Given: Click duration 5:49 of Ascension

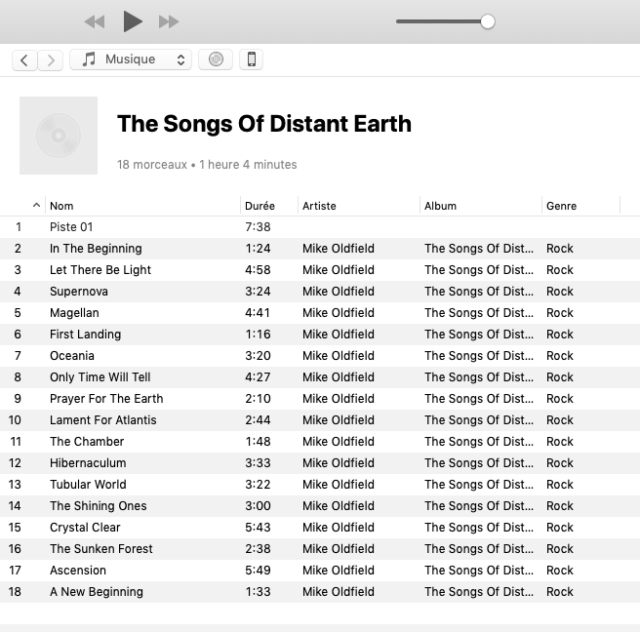Looking at the screenshot, I should (x=258, y=570).
